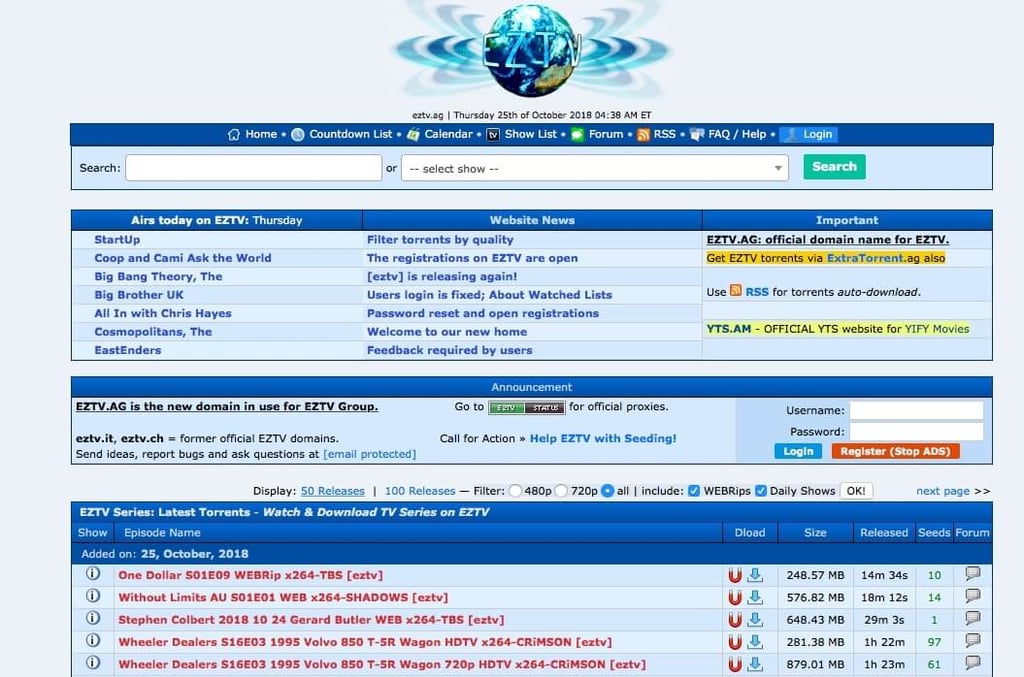Open StartUp show in Airs today list
1024x677 pixels.
(x=117, y=240)
